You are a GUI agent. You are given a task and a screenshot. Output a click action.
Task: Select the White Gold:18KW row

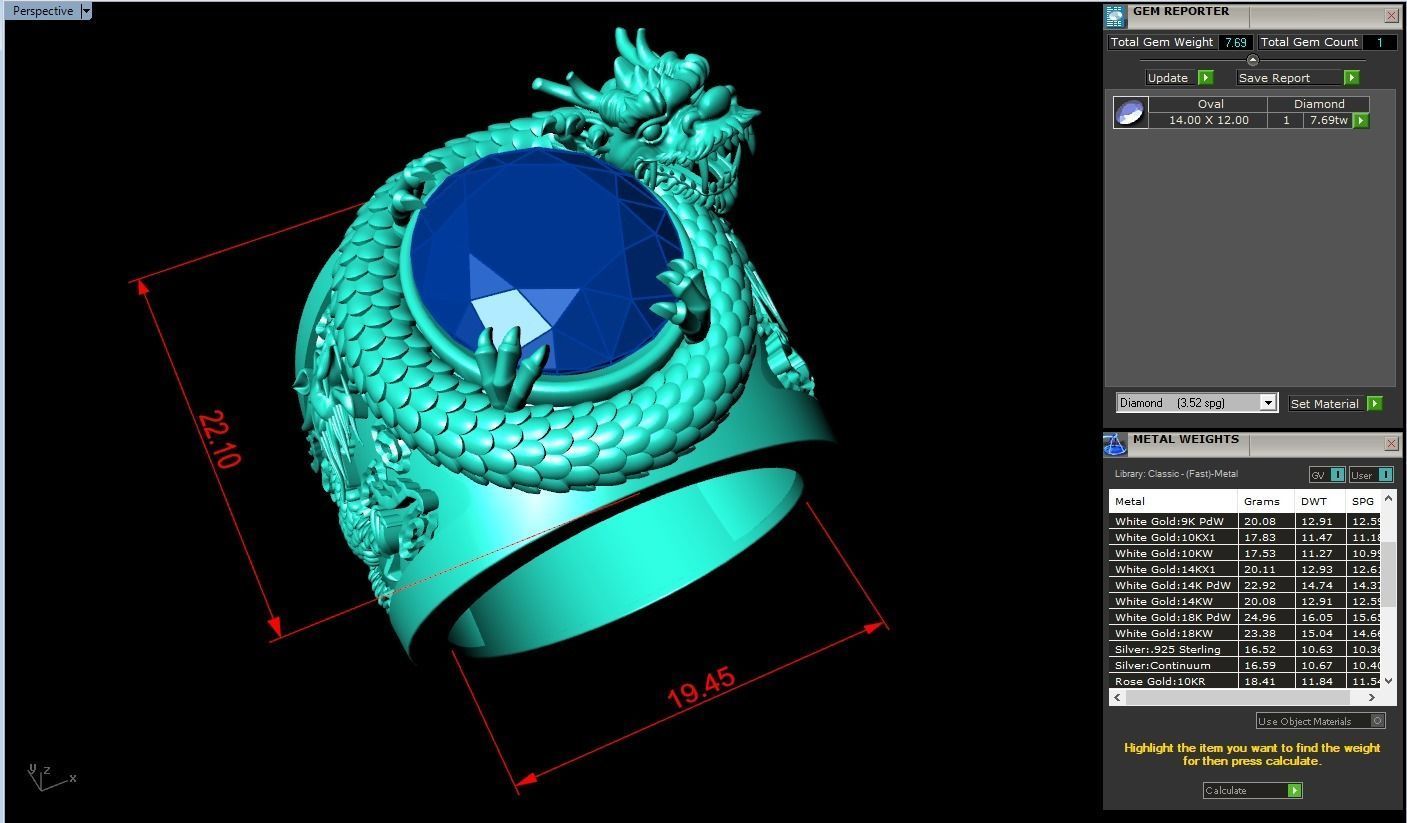click(x=1244, y=633)
